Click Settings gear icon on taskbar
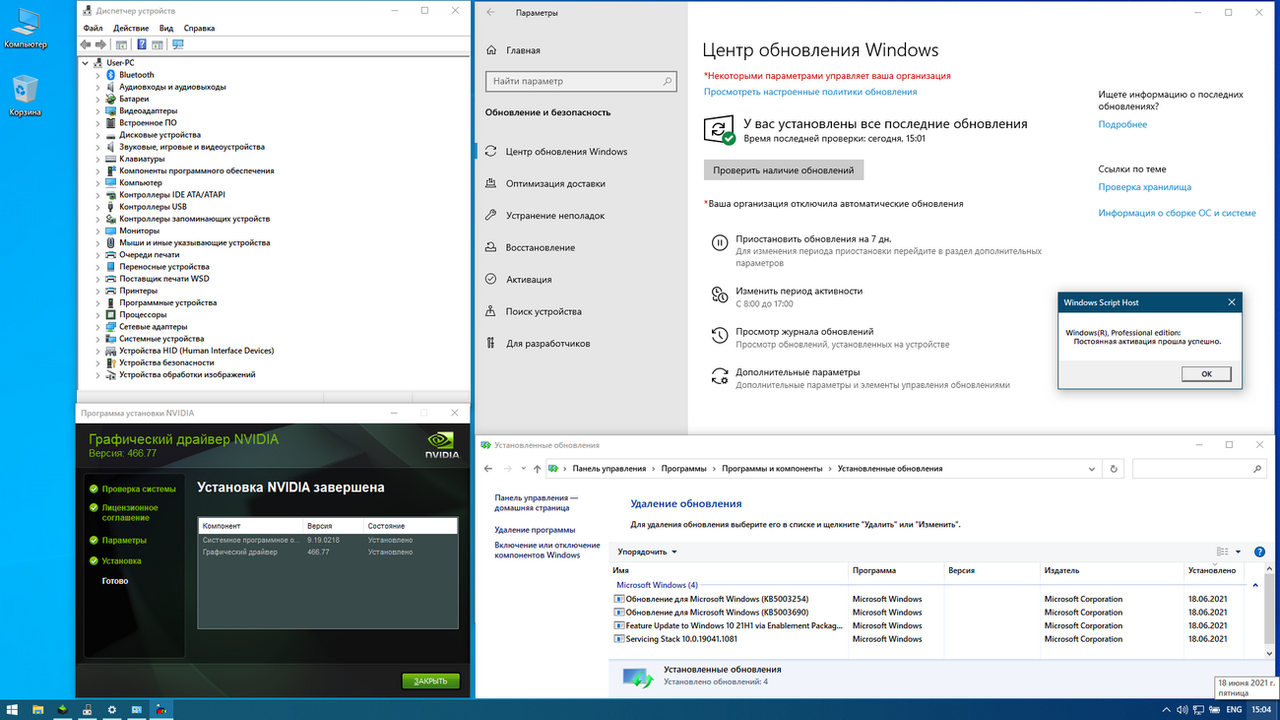 coord(112,709)
